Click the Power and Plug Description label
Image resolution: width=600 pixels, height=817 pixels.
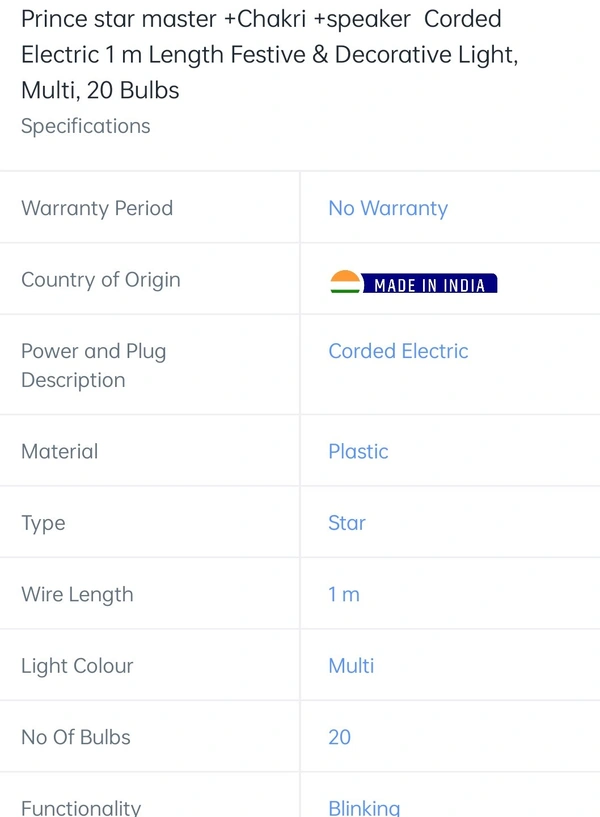(x=94, y=366)
